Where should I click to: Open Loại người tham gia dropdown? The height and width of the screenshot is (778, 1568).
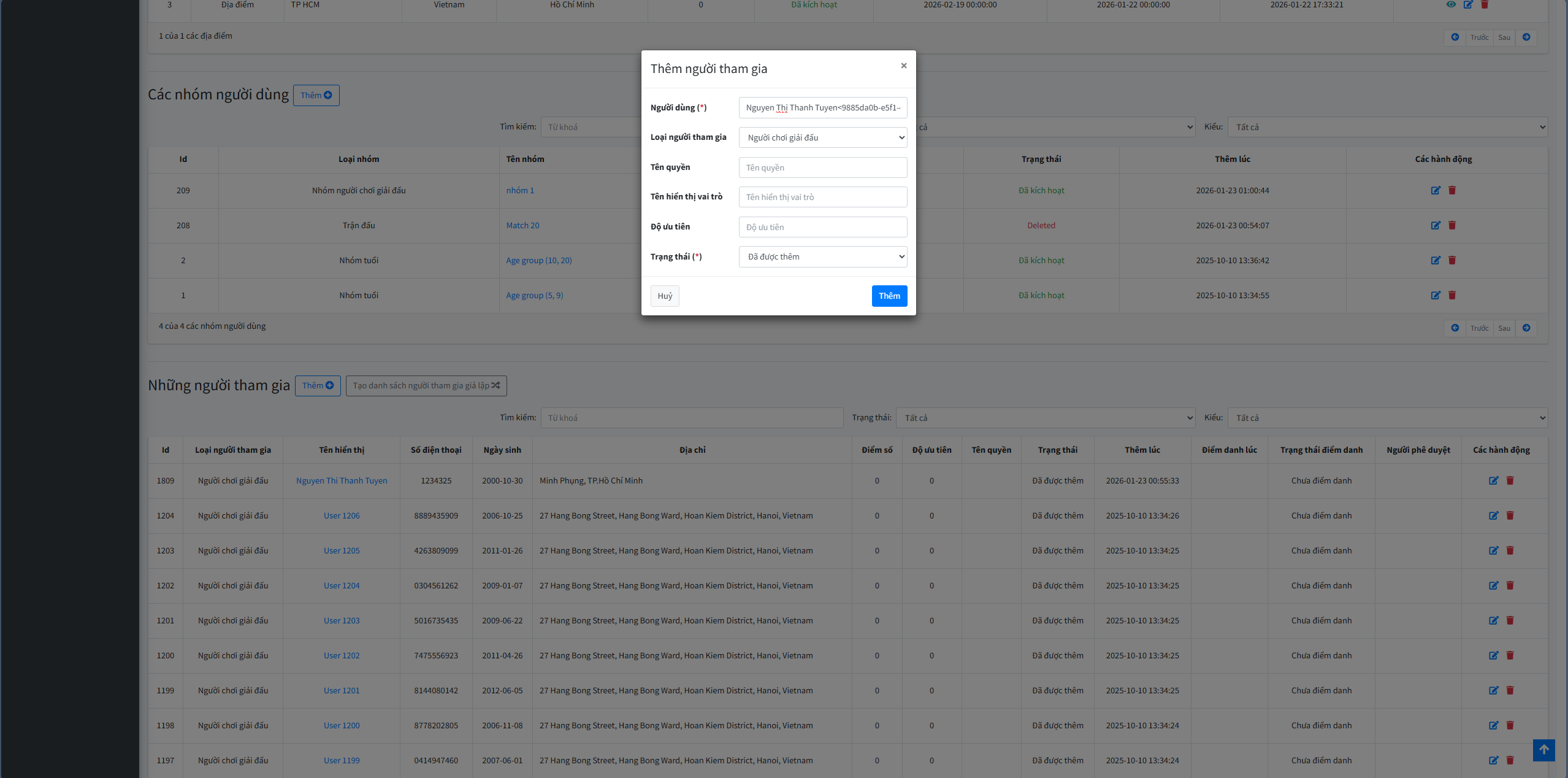(x=822, y=137)
